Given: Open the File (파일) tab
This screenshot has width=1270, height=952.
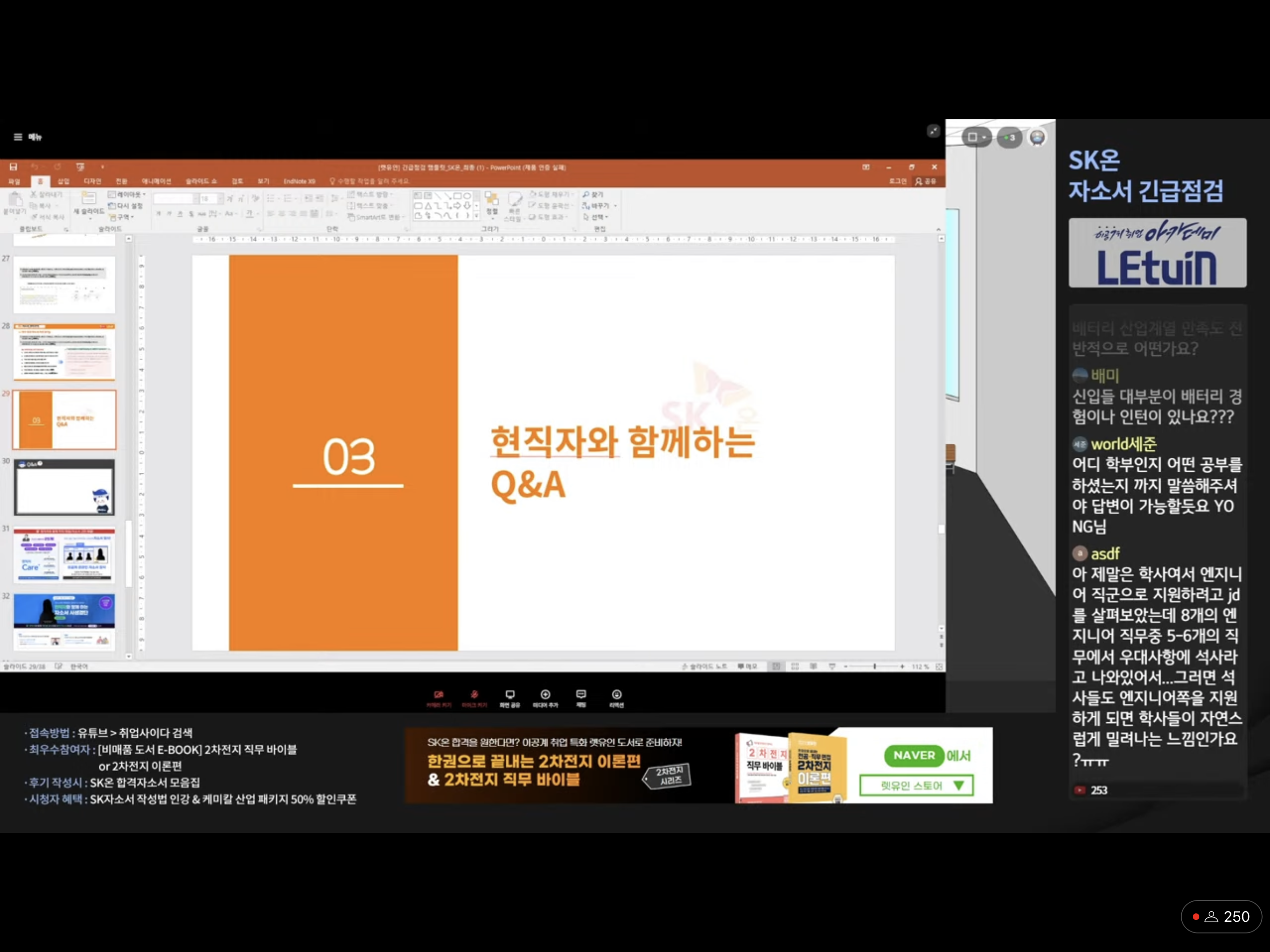Looking at the screenshot, I should point(14,181).
